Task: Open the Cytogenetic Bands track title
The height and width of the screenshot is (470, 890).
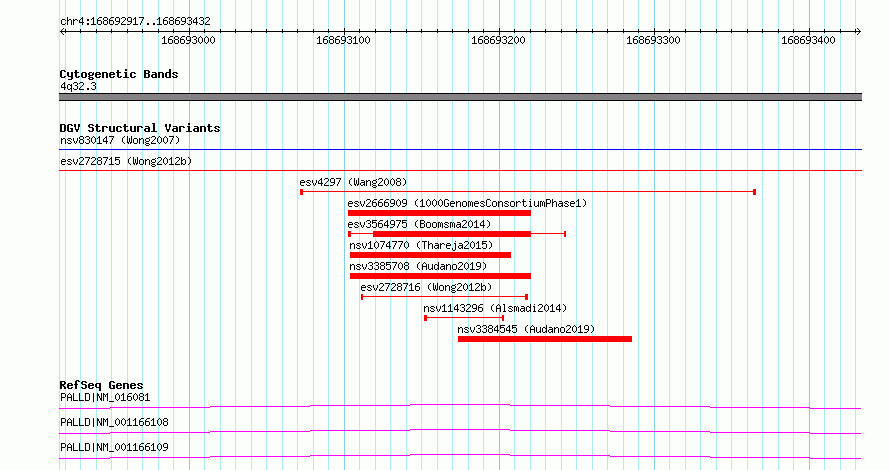Action: 119,74
